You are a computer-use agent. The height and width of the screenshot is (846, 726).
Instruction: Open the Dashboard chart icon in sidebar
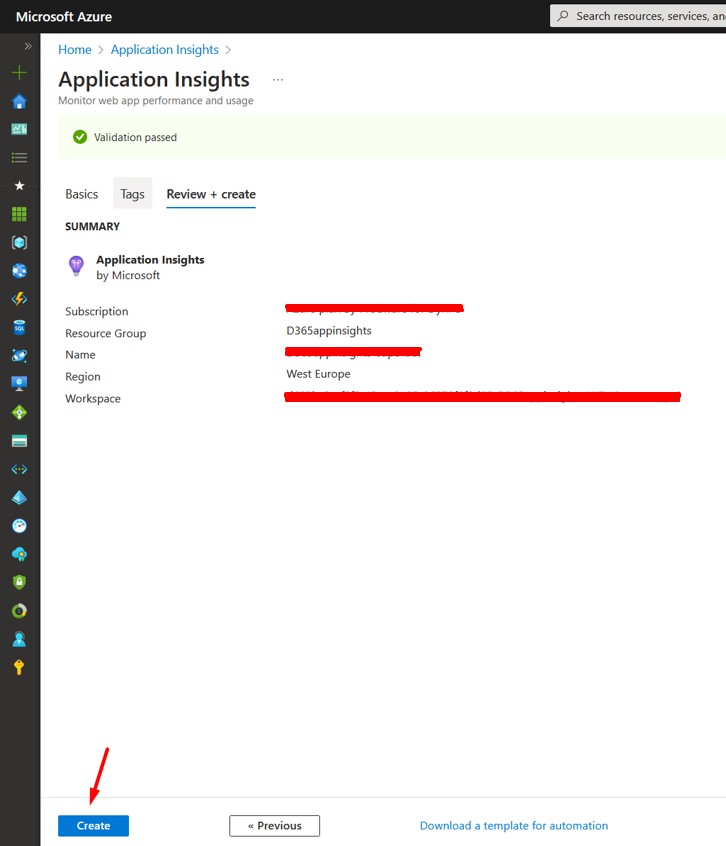[x=19, y=129]
